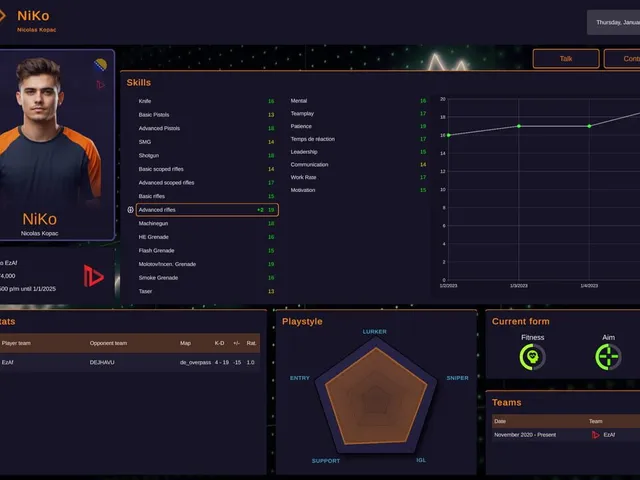Click LURKER label on playstyle chart
The image size is (640, 480).
[x=375, y=332]
